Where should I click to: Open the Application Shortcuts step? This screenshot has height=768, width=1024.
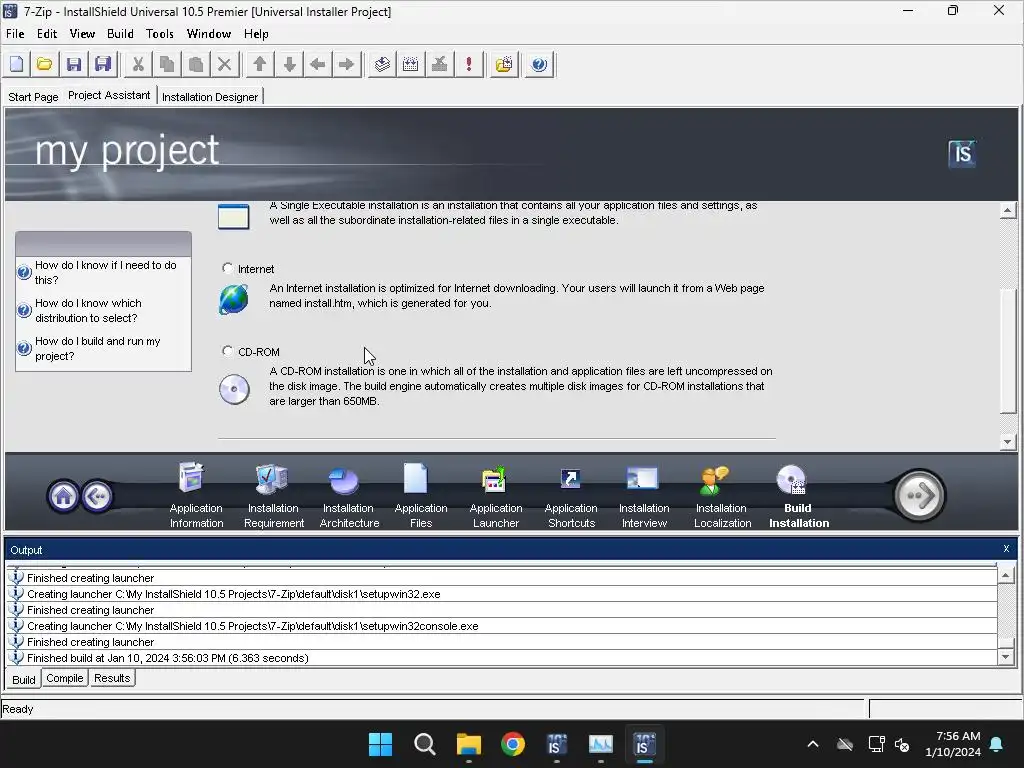coord(571,496)
